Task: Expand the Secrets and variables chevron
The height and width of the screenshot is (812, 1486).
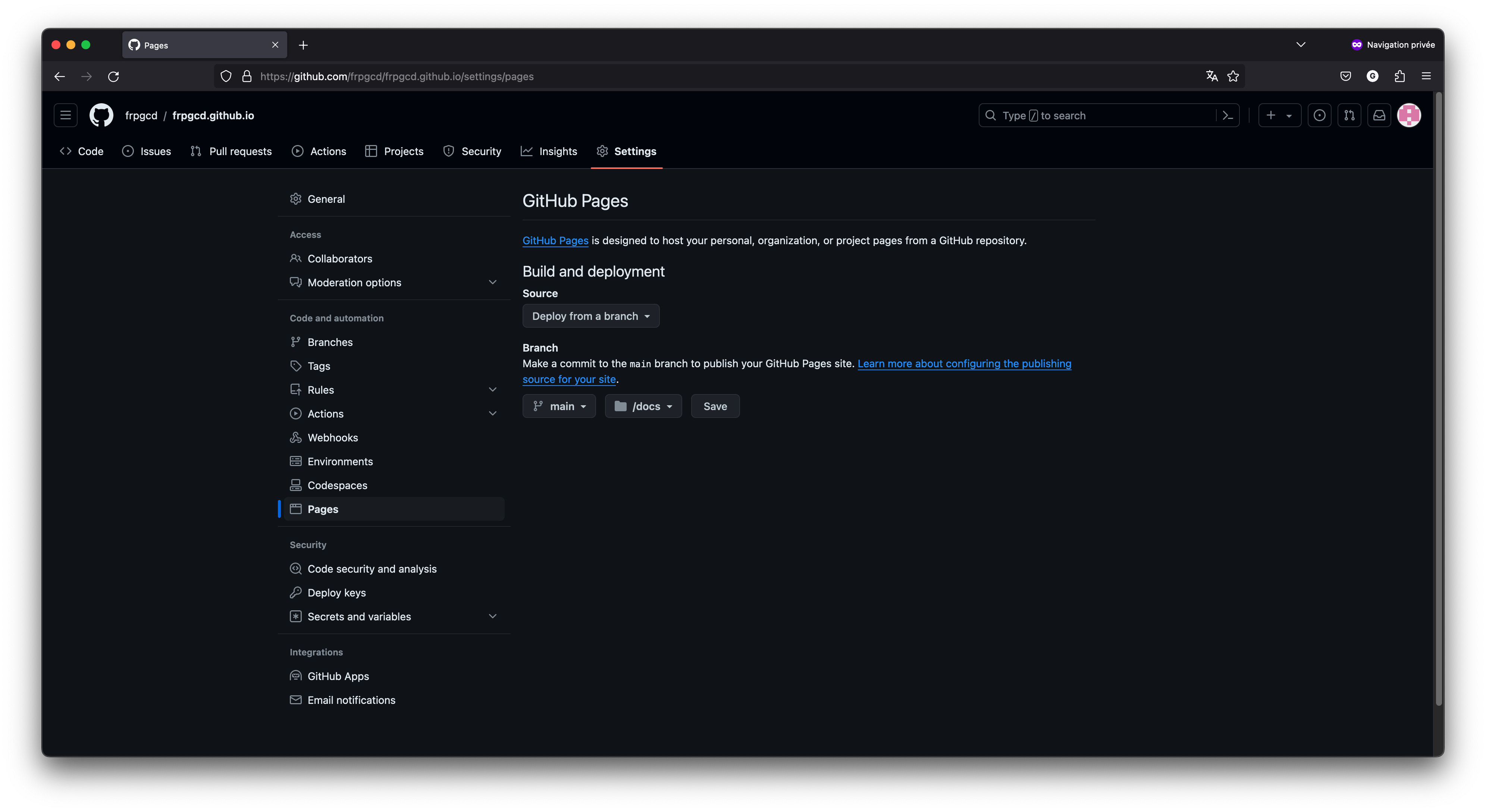Action: (x=493, y=617)
